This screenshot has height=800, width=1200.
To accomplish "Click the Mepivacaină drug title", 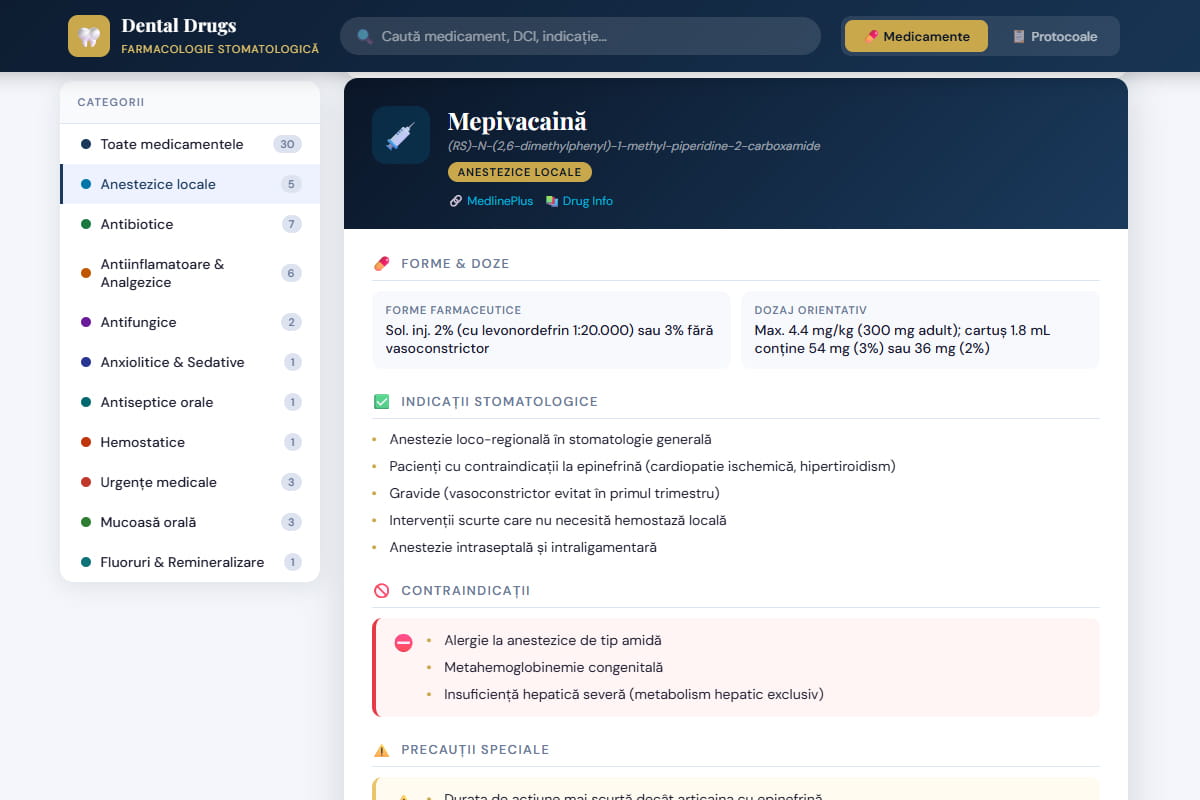I will (x=517, y=122).
